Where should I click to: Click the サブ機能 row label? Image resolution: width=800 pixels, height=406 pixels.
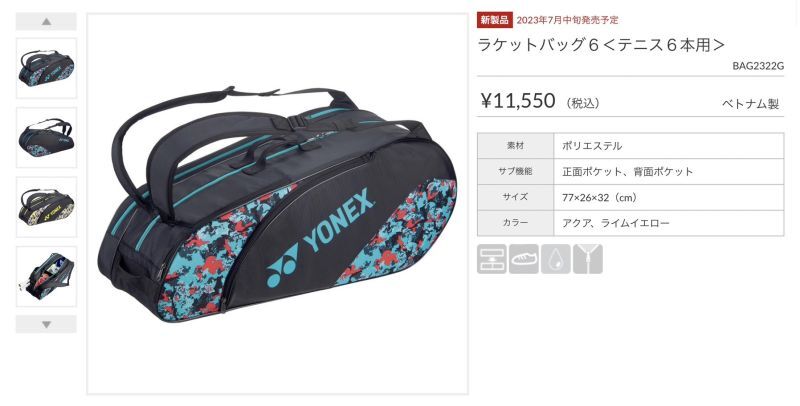(515, 171)
